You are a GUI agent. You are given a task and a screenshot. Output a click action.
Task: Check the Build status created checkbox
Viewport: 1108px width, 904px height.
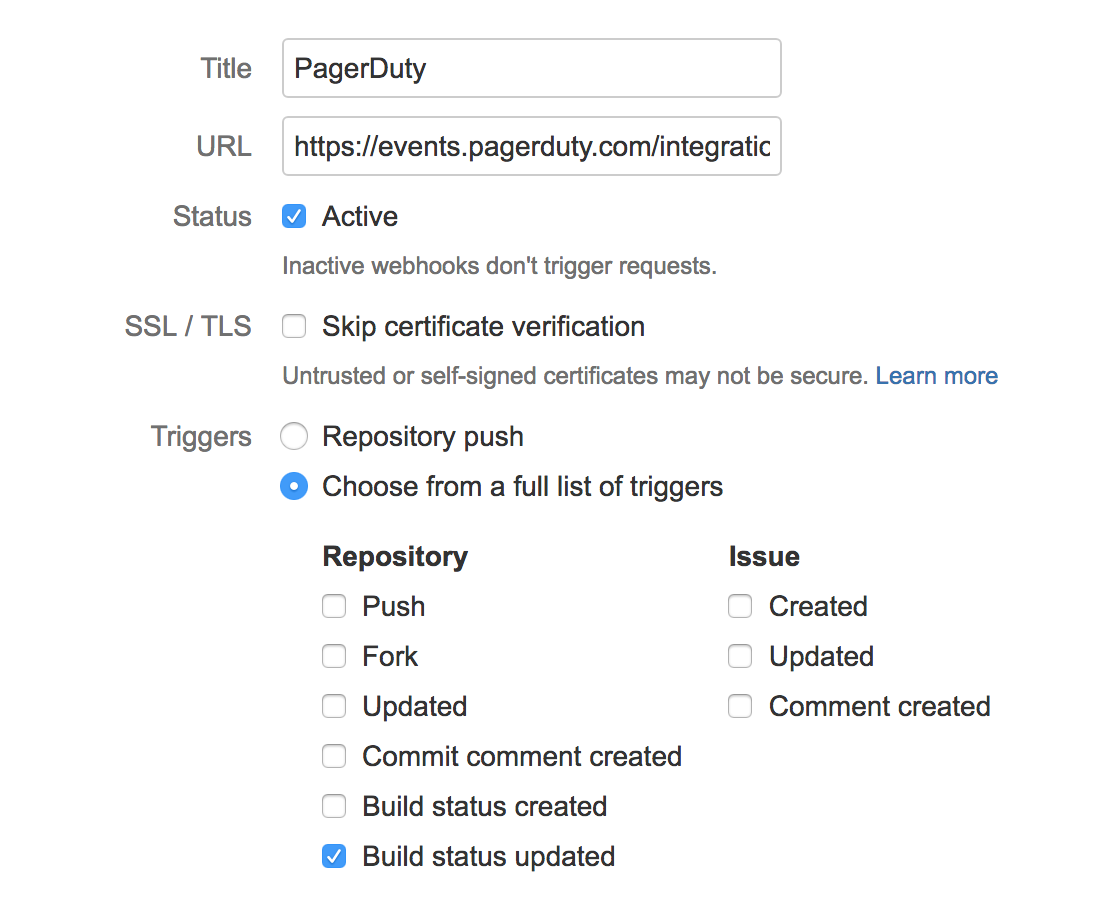click(334, 806)
